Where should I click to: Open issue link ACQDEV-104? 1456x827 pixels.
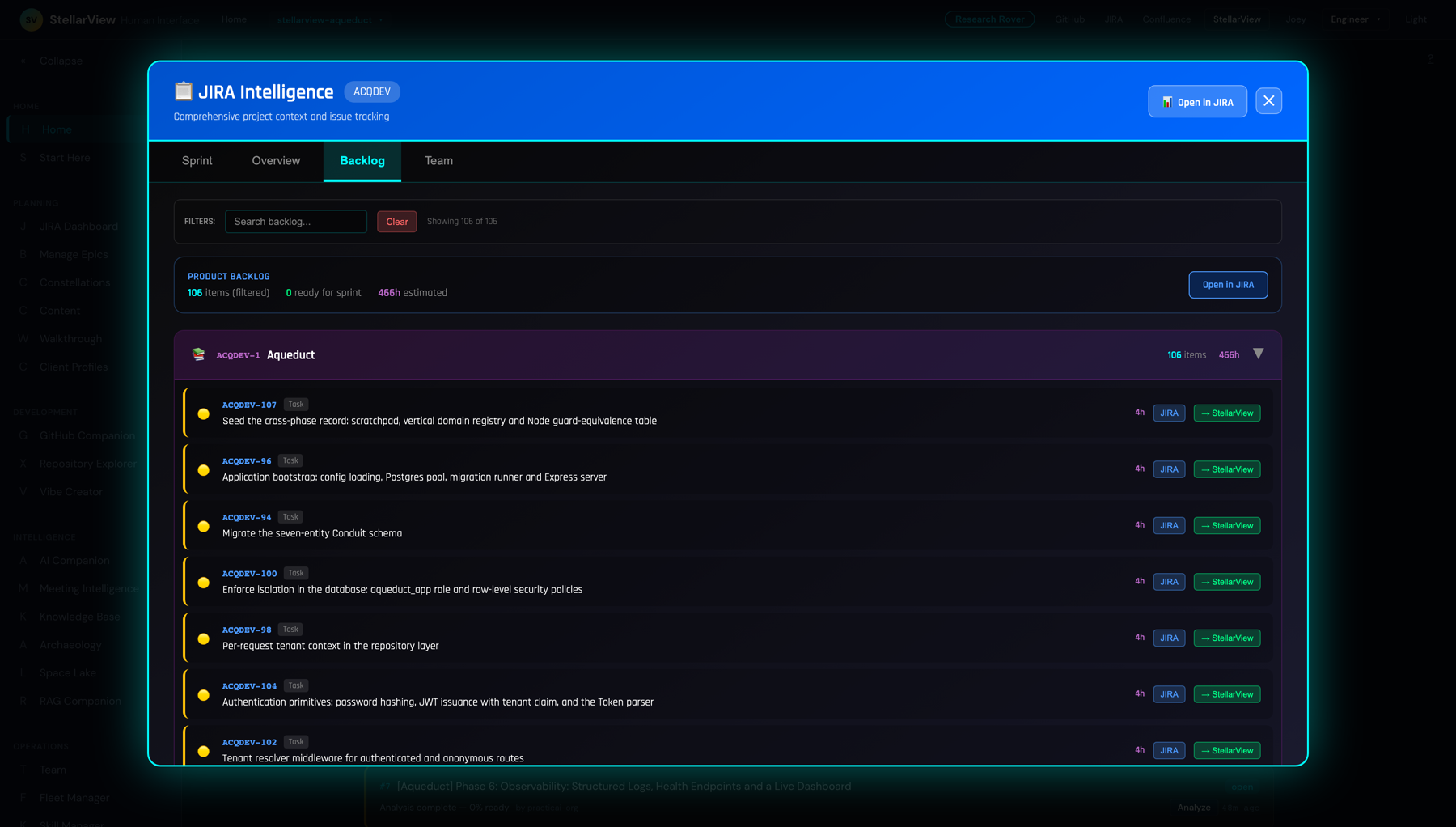[x=249, y=686]
